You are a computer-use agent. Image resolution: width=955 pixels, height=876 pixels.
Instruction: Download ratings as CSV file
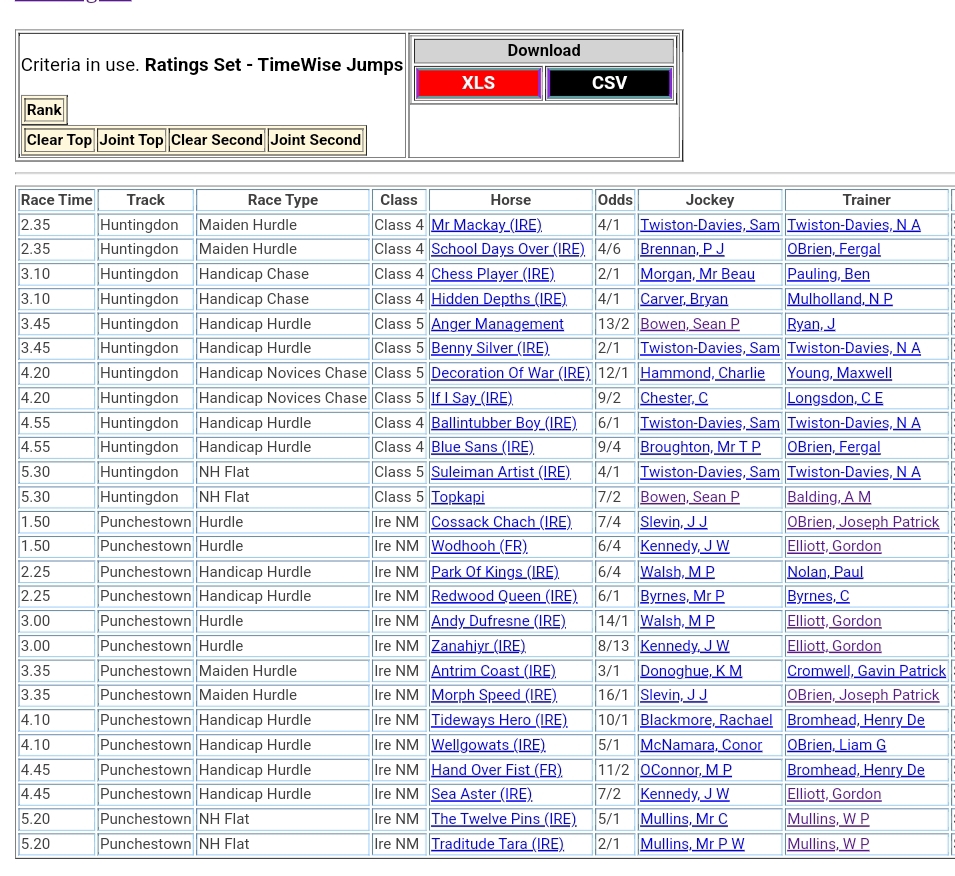(x=609, y=83)
